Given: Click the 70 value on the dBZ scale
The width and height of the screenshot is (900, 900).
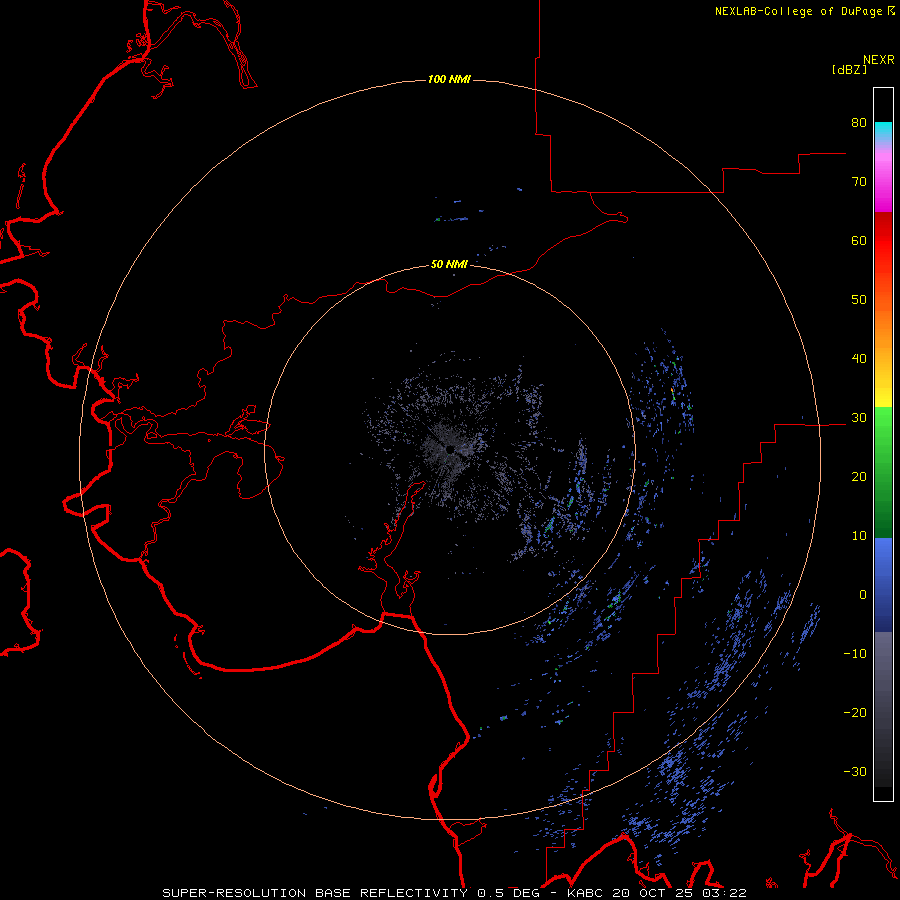Looking at the screenshot, I should (x=859, y=181).
